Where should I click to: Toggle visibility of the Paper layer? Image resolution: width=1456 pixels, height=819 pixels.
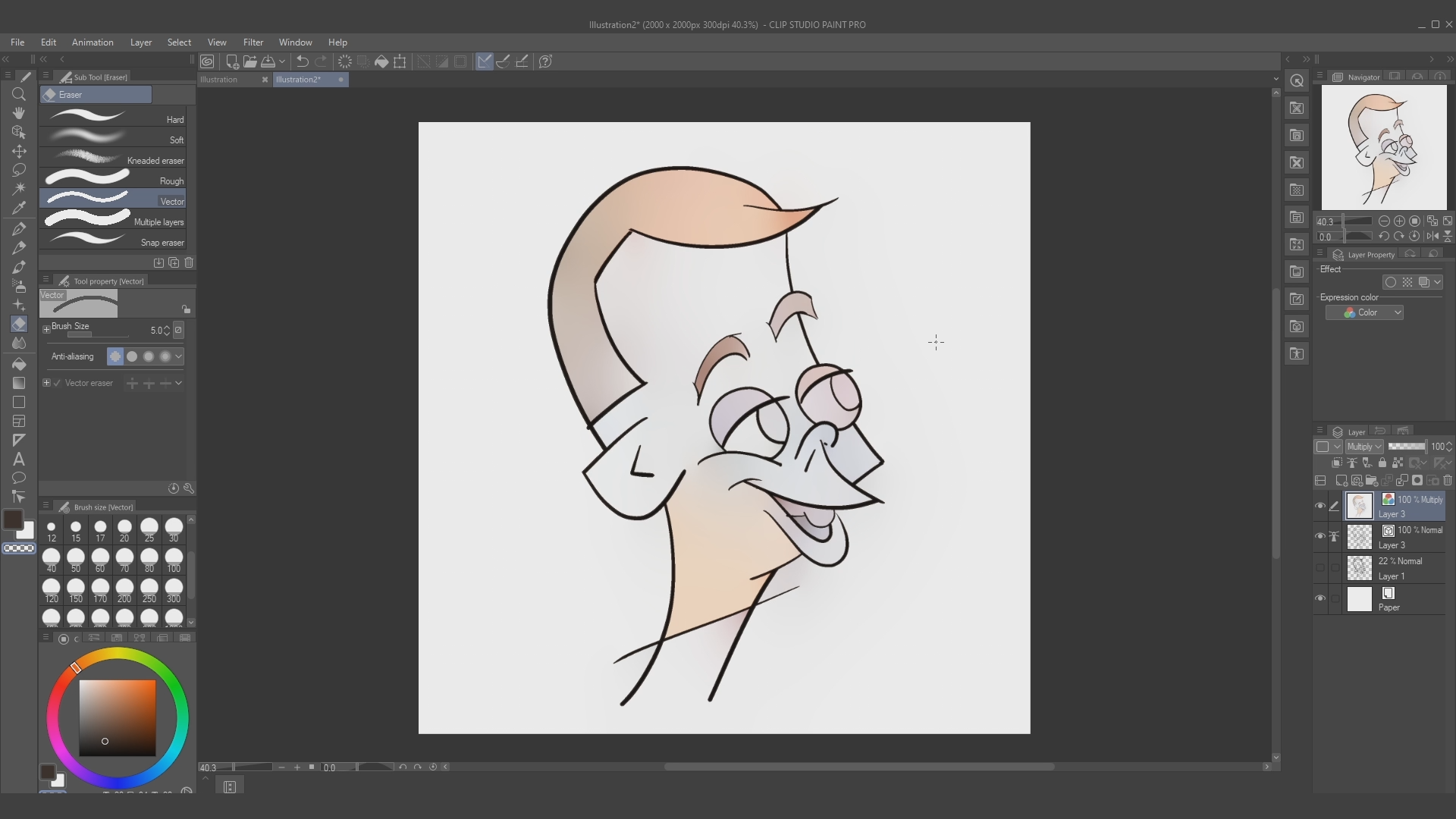point(1319,599)
